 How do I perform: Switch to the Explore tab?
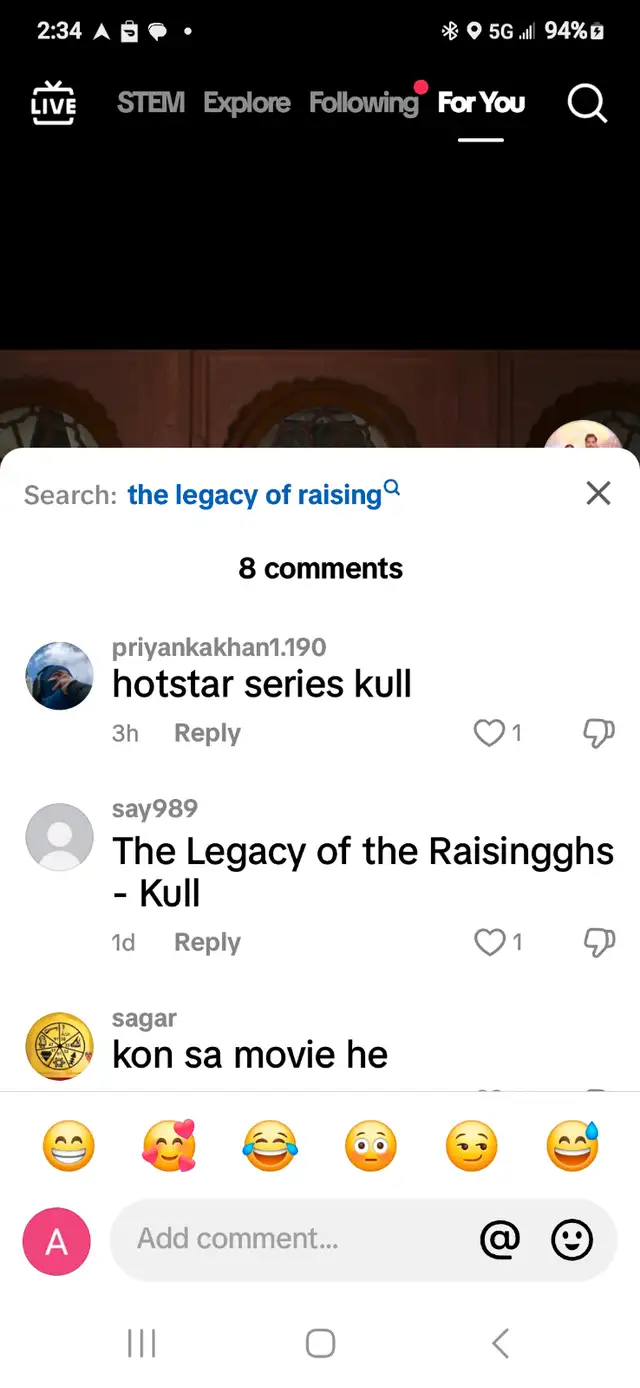pos(247,102)
